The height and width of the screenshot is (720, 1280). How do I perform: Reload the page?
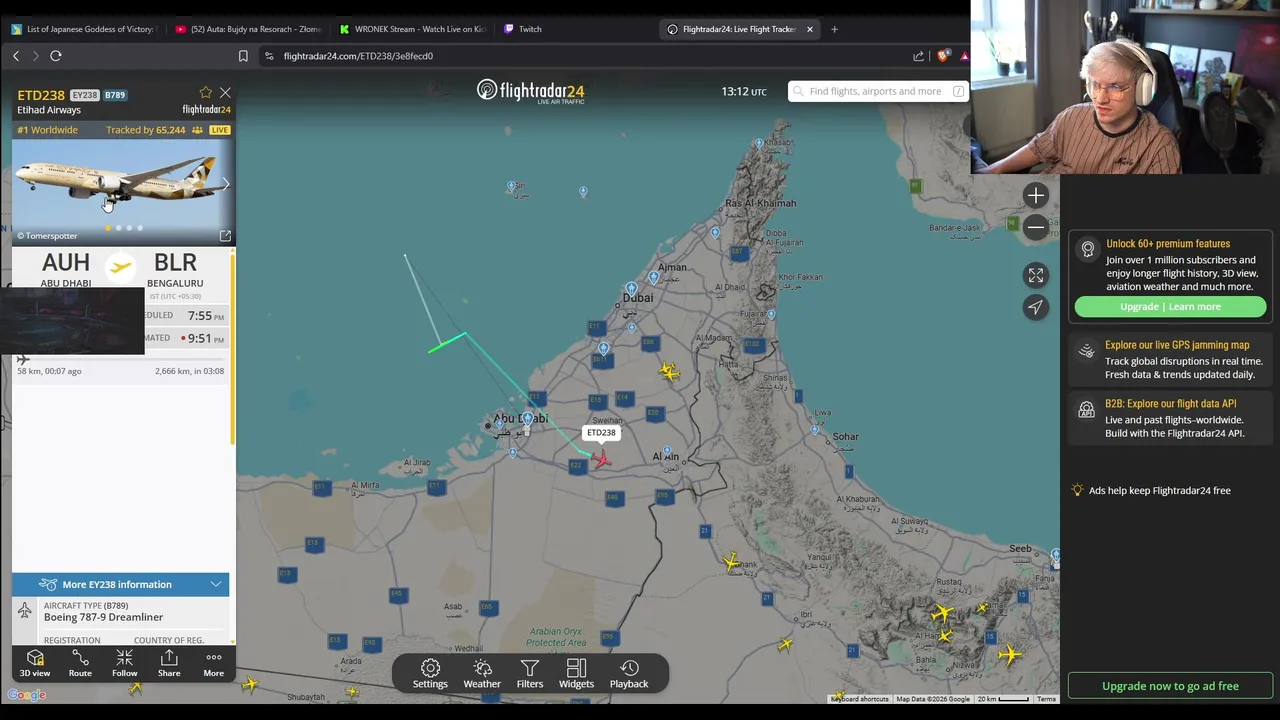coord(56,56)
